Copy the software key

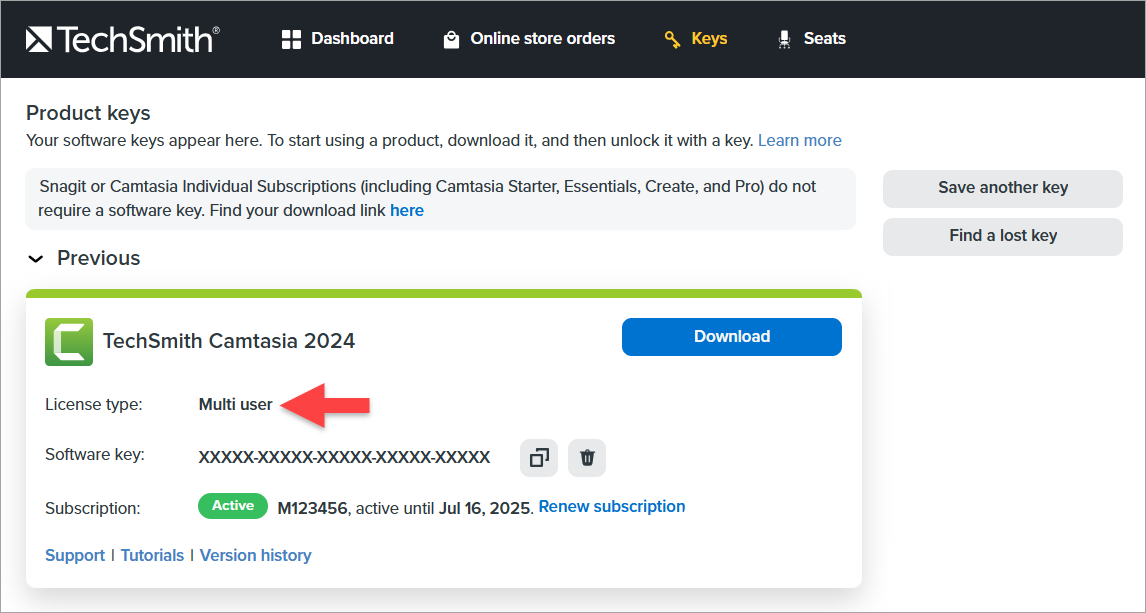[x=539, y=458]
